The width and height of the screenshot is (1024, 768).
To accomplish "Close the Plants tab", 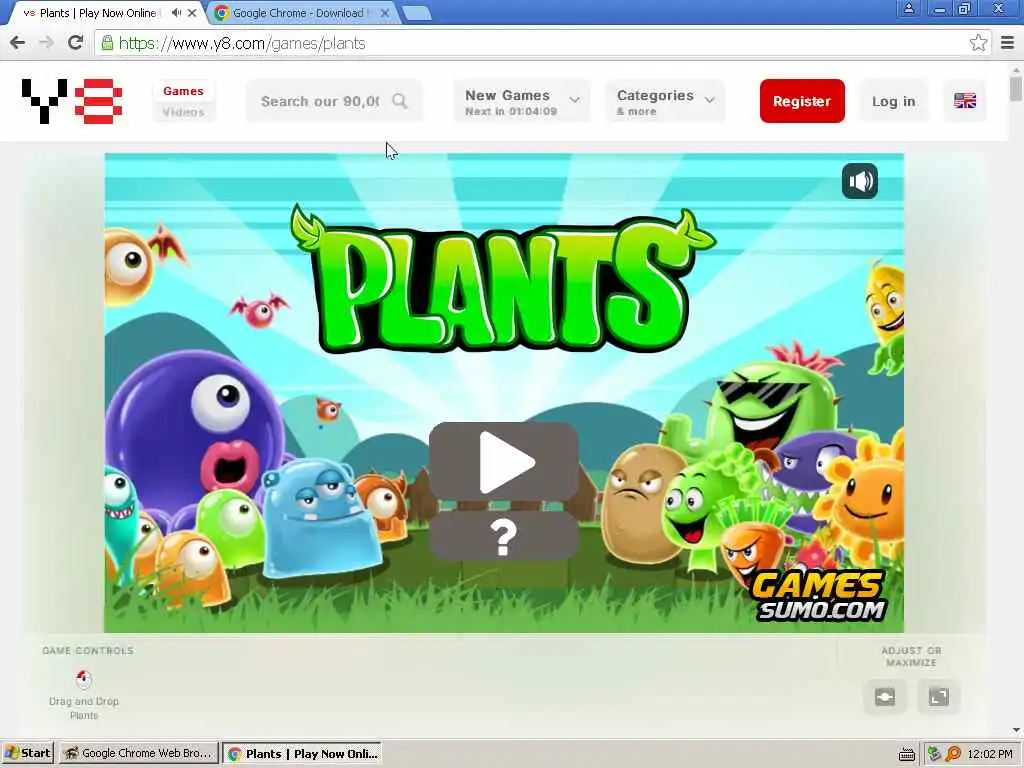I will click(x=192, y=12).
